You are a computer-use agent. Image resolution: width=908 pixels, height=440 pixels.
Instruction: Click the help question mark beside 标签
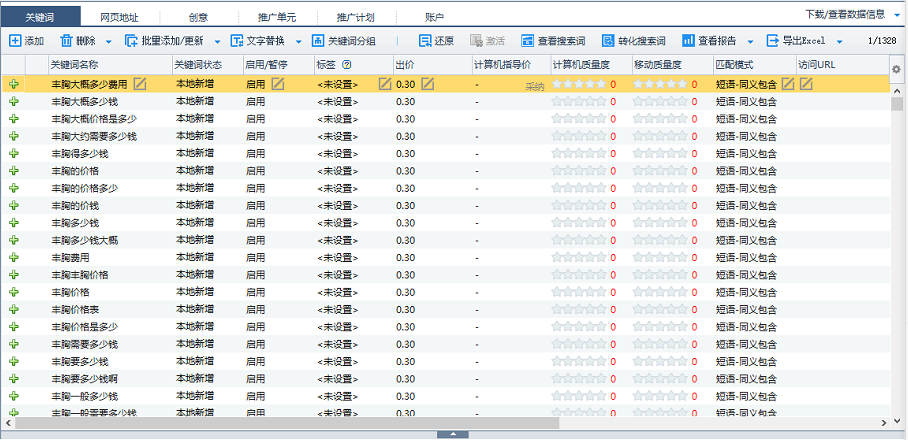(x=346, y=64)
